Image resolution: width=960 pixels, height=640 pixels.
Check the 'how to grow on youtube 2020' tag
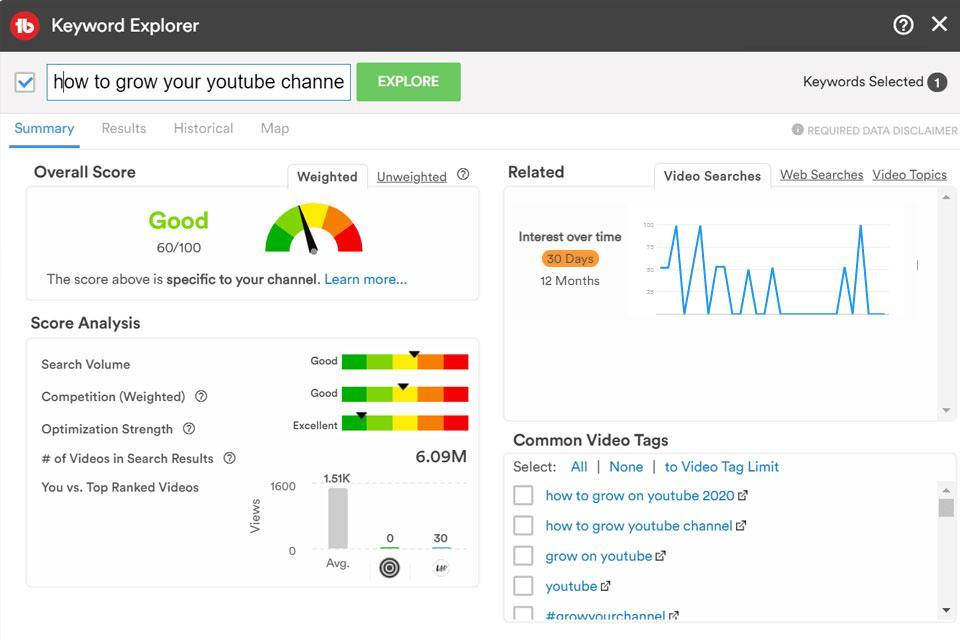pyautogui.click(x=523, y=495)
